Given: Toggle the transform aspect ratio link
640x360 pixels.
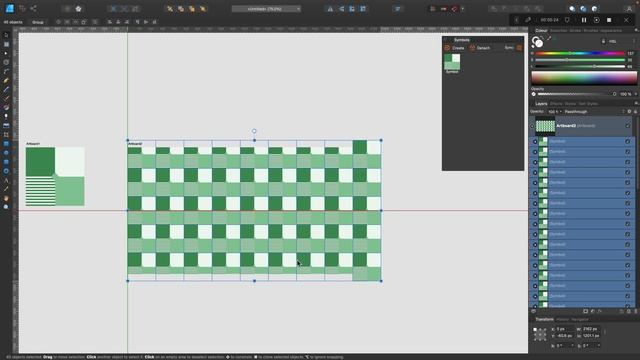Looking at the screenshot, I should [x=605, y=332].
